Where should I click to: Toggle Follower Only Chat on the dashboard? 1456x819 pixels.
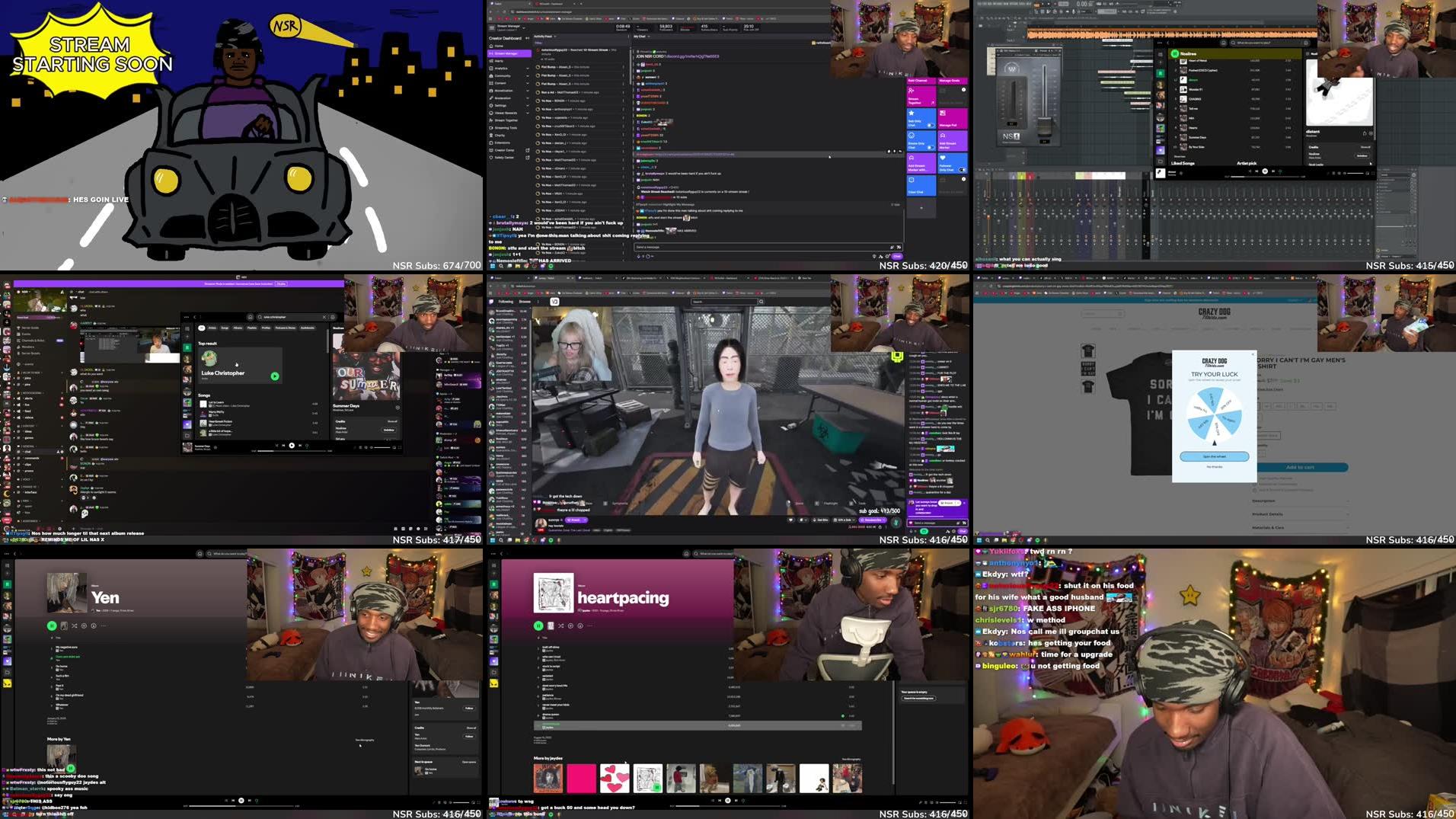pyautogui.click(x=962, y=170)
